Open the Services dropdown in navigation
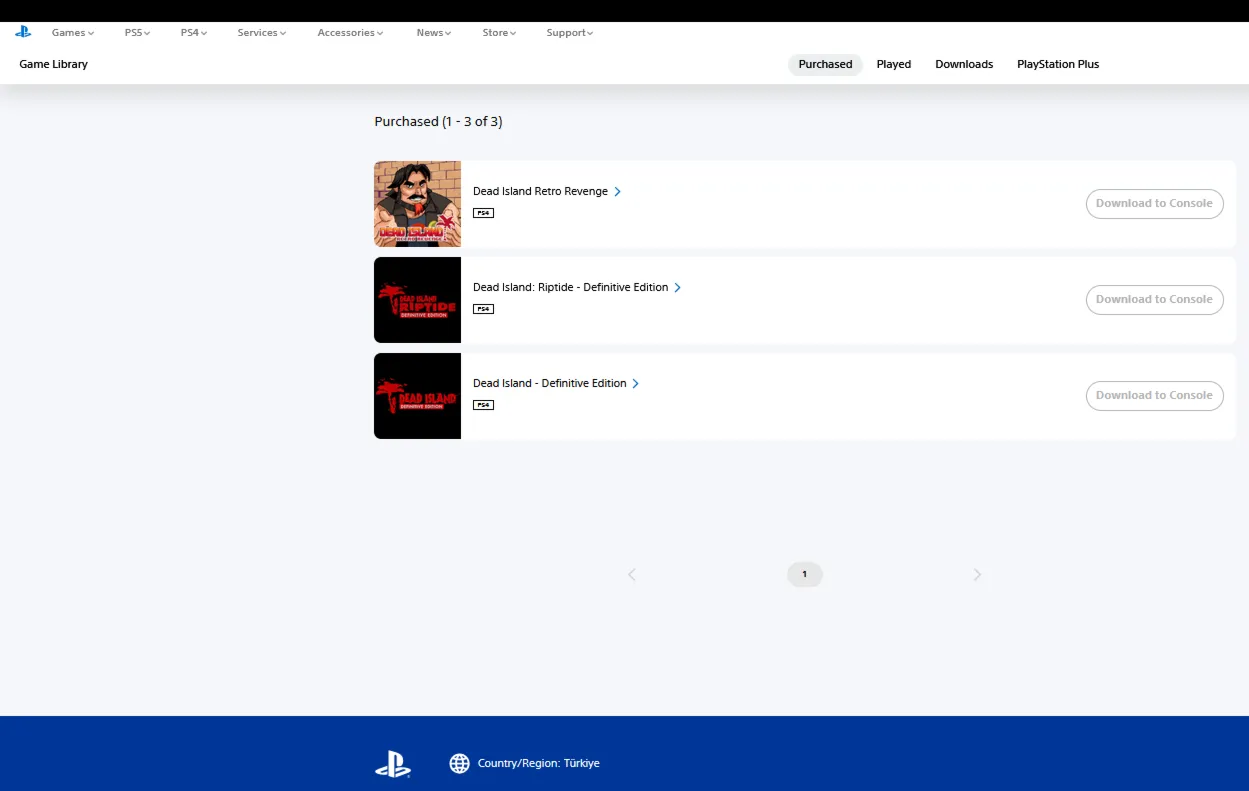Viewport: 1249px width, 791px height. pyautogui.click(x=261, y=33)
